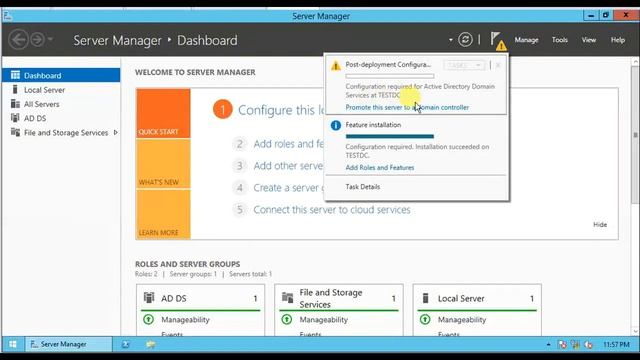Open the Manage menu

[526, 40]
